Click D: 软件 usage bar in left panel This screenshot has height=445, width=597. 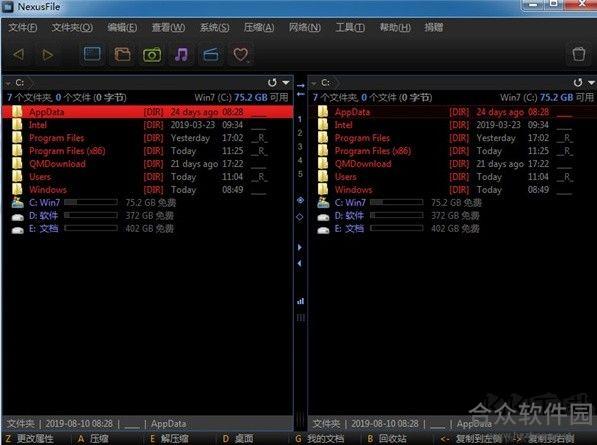click(91, 215)
